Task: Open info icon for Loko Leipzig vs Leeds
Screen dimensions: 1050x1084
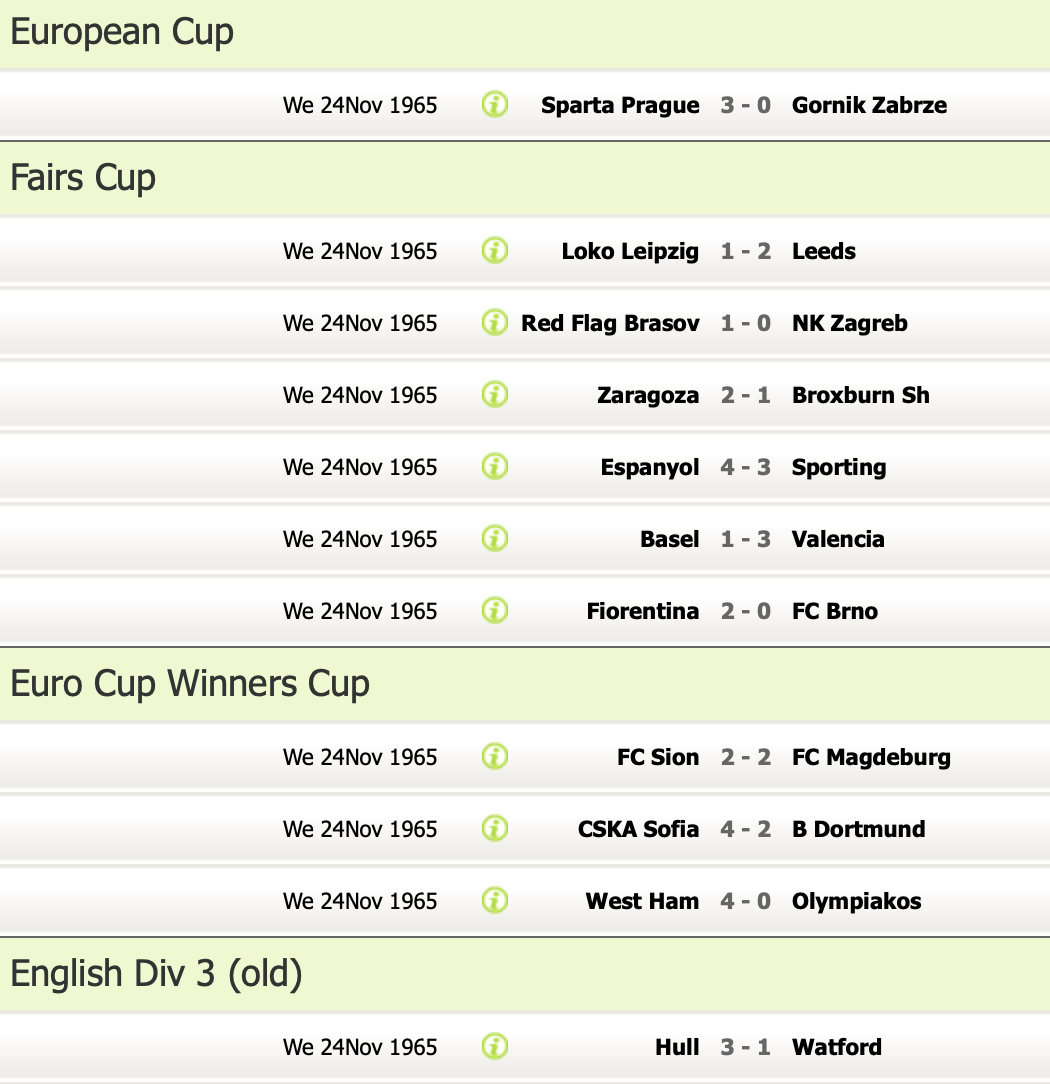Action: pyautogui.click(x=495, y=250)
